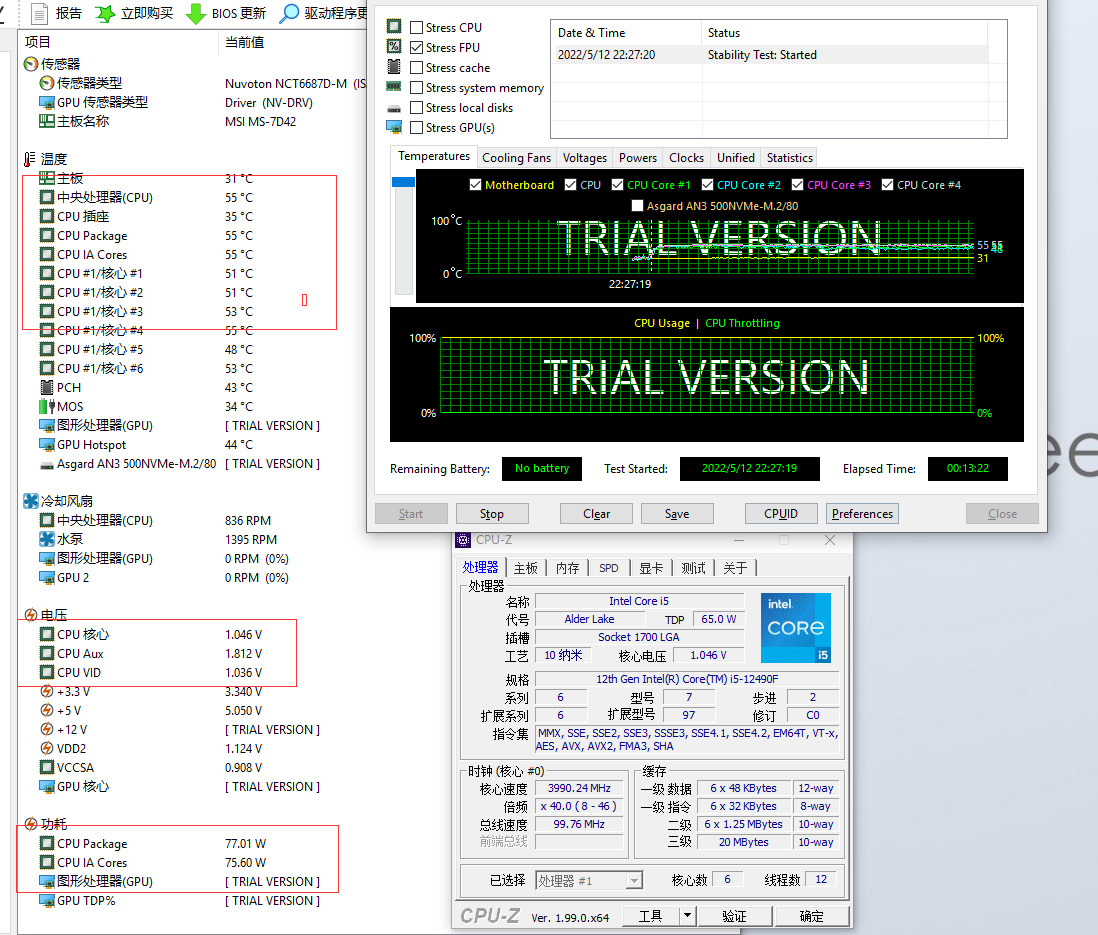Click the PCH chip icon

coord(47,387)
